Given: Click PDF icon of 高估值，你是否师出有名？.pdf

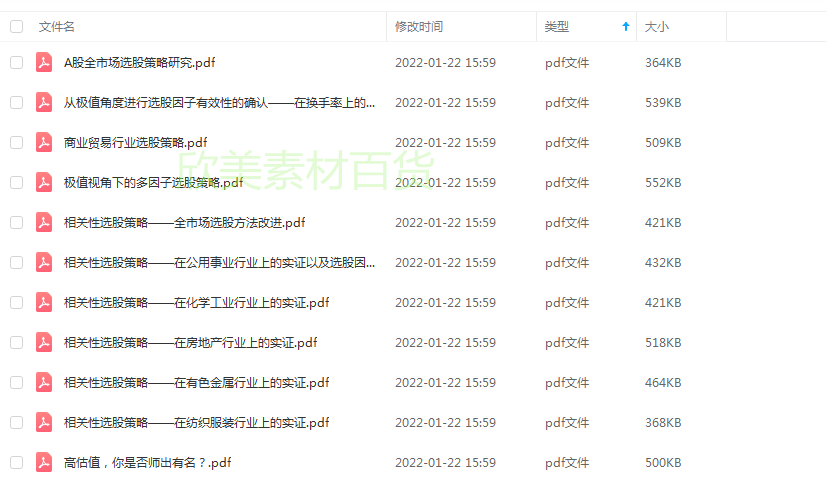Looking at the screenshot, I should tap(44, 462).
